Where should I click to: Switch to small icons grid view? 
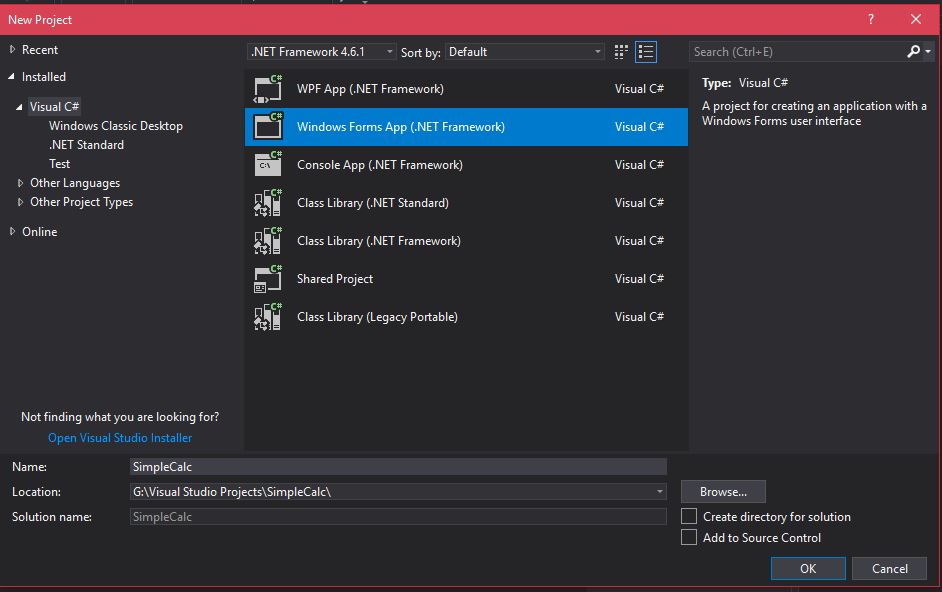(x=621, y=52)
